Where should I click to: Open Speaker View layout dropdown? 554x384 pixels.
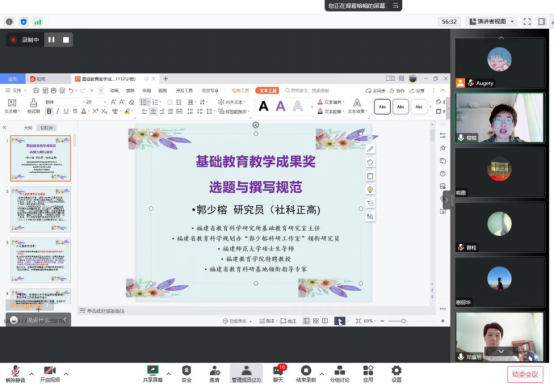491,22
